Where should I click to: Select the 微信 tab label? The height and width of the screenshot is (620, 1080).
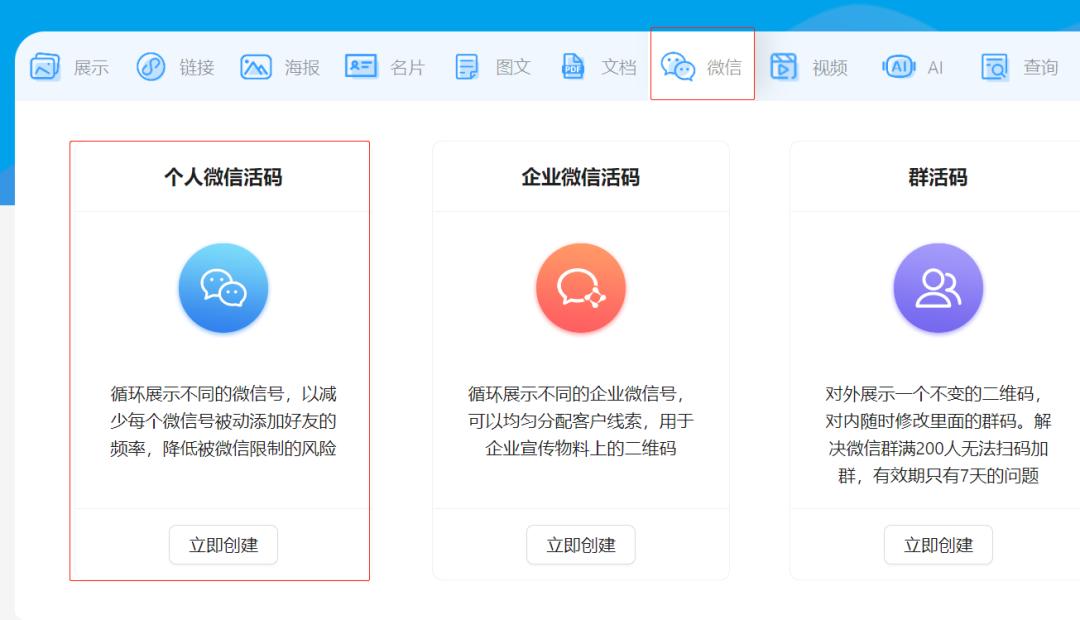click(x=724, y=68)
